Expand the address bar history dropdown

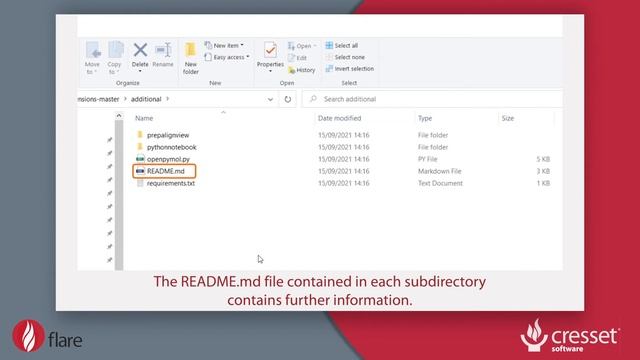[270, 99]
